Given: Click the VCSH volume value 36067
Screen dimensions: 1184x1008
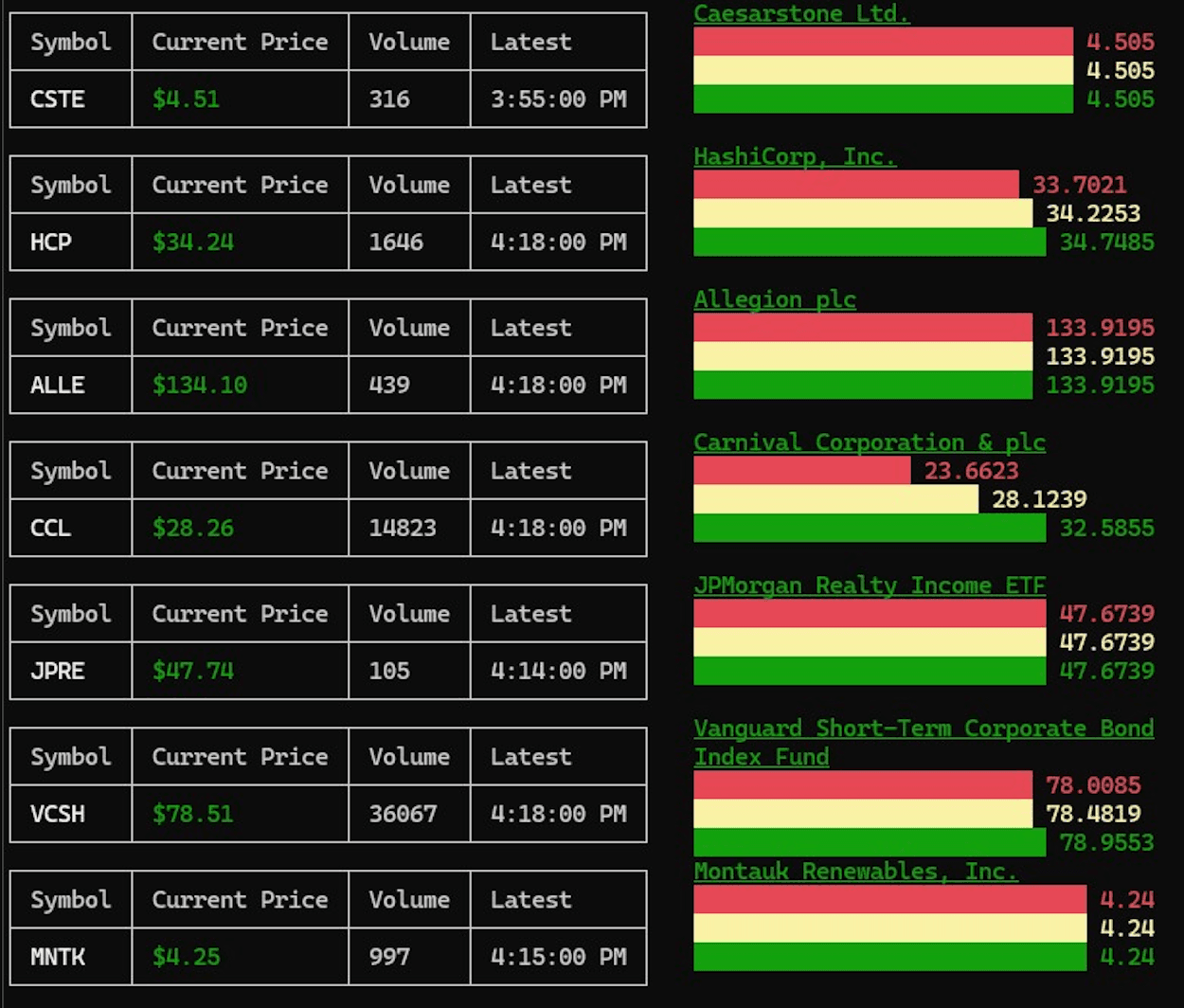Looking at the screenshot, I should click(x=403, y=814).
